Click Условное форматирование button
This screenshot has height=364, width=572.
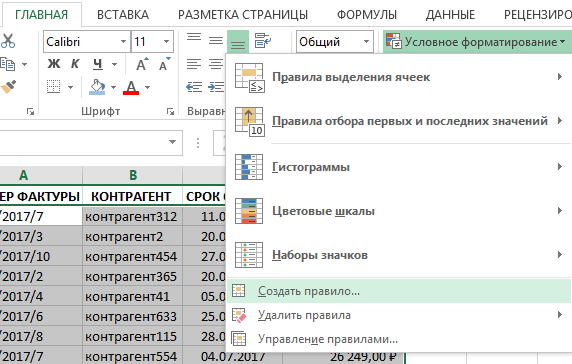pos(476,42)
